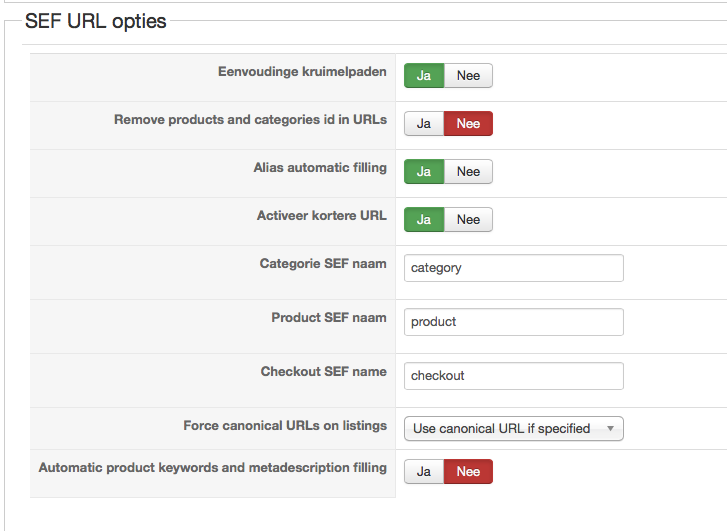Click the Activeer kortere URL label
Image resolution: width=727 pixels, height=531 pixels.
point(321,216)
